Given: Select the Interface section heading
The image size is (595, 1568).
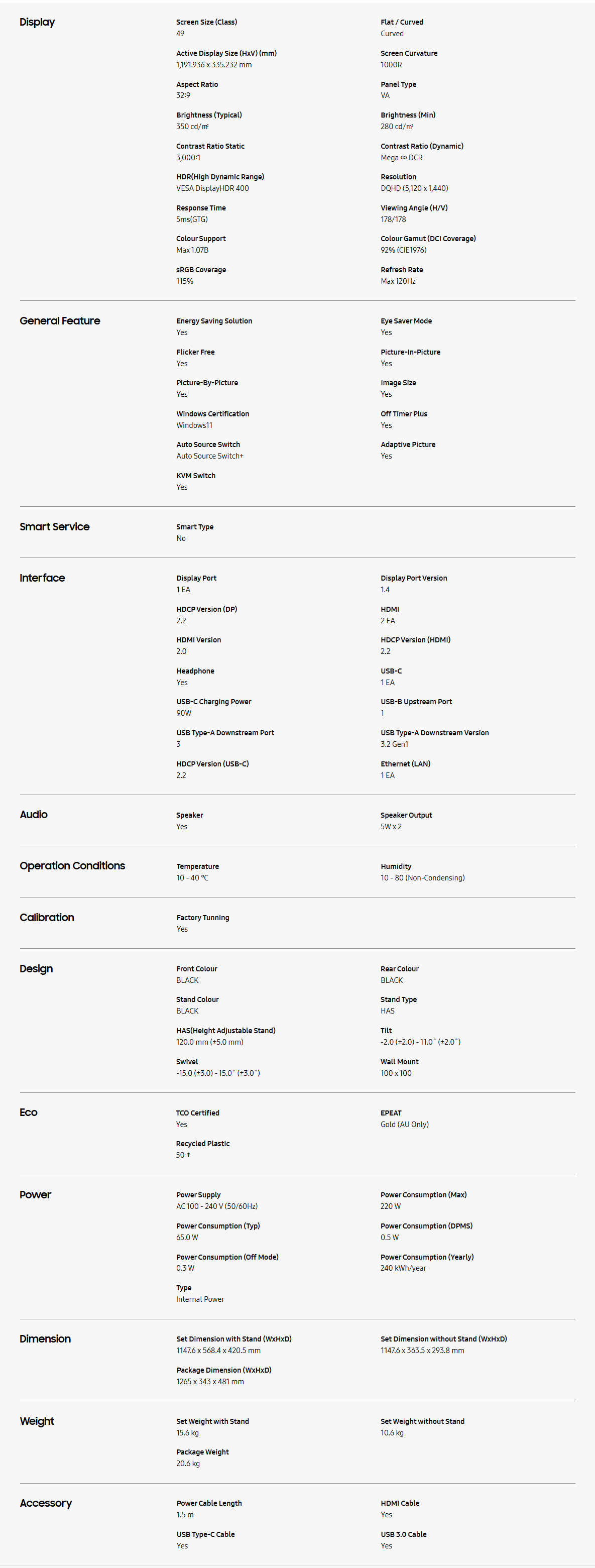Looking at the screenshot, I should [42, 578].
